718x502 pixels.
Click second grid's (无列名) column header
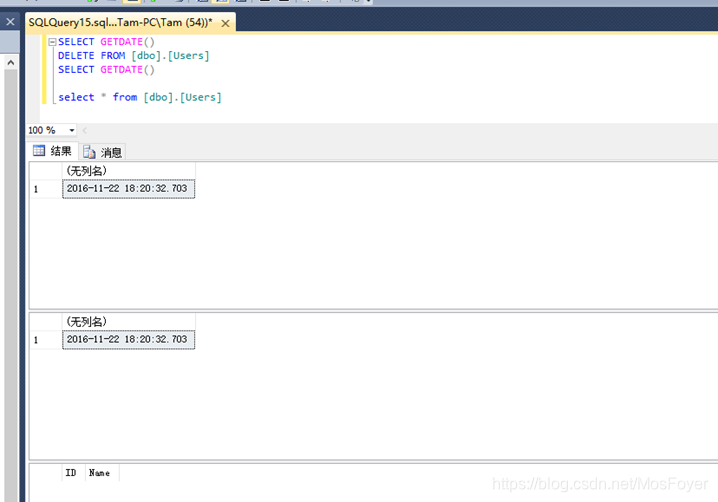[129, 322]
